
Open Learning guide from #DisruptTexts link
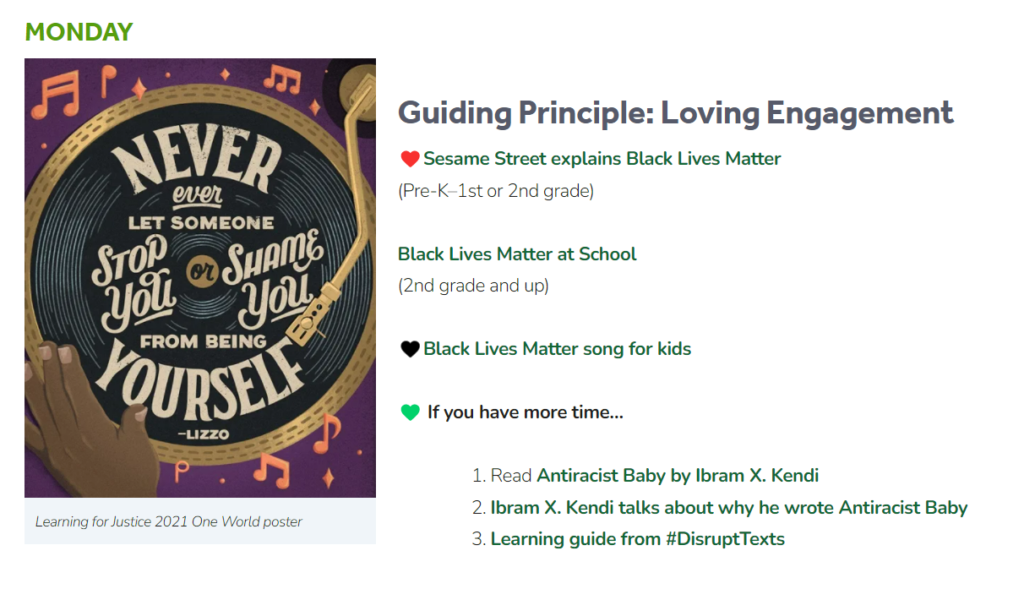637,539
